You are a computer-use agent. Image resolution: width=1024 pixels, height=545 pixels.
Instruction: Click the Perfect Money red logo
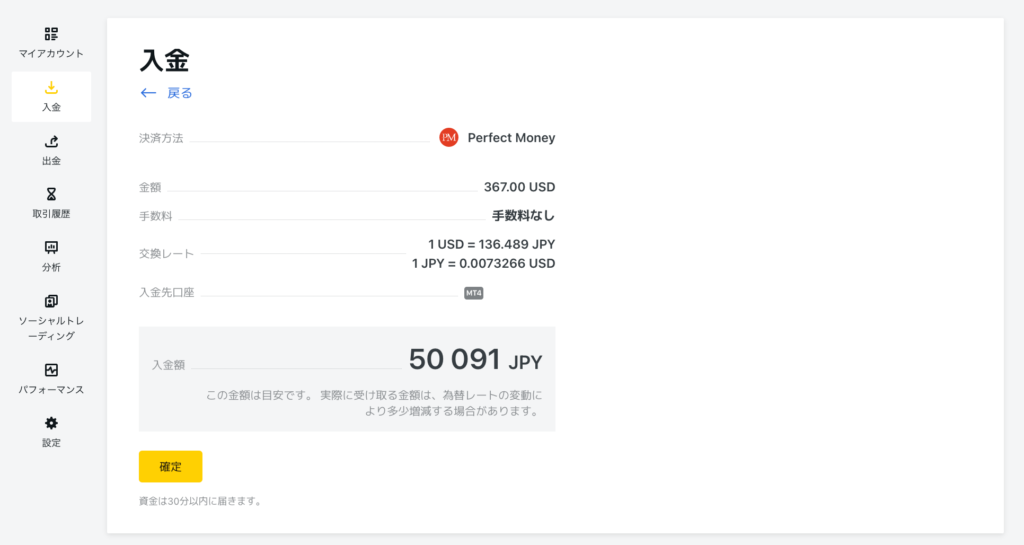click(449, 138)
